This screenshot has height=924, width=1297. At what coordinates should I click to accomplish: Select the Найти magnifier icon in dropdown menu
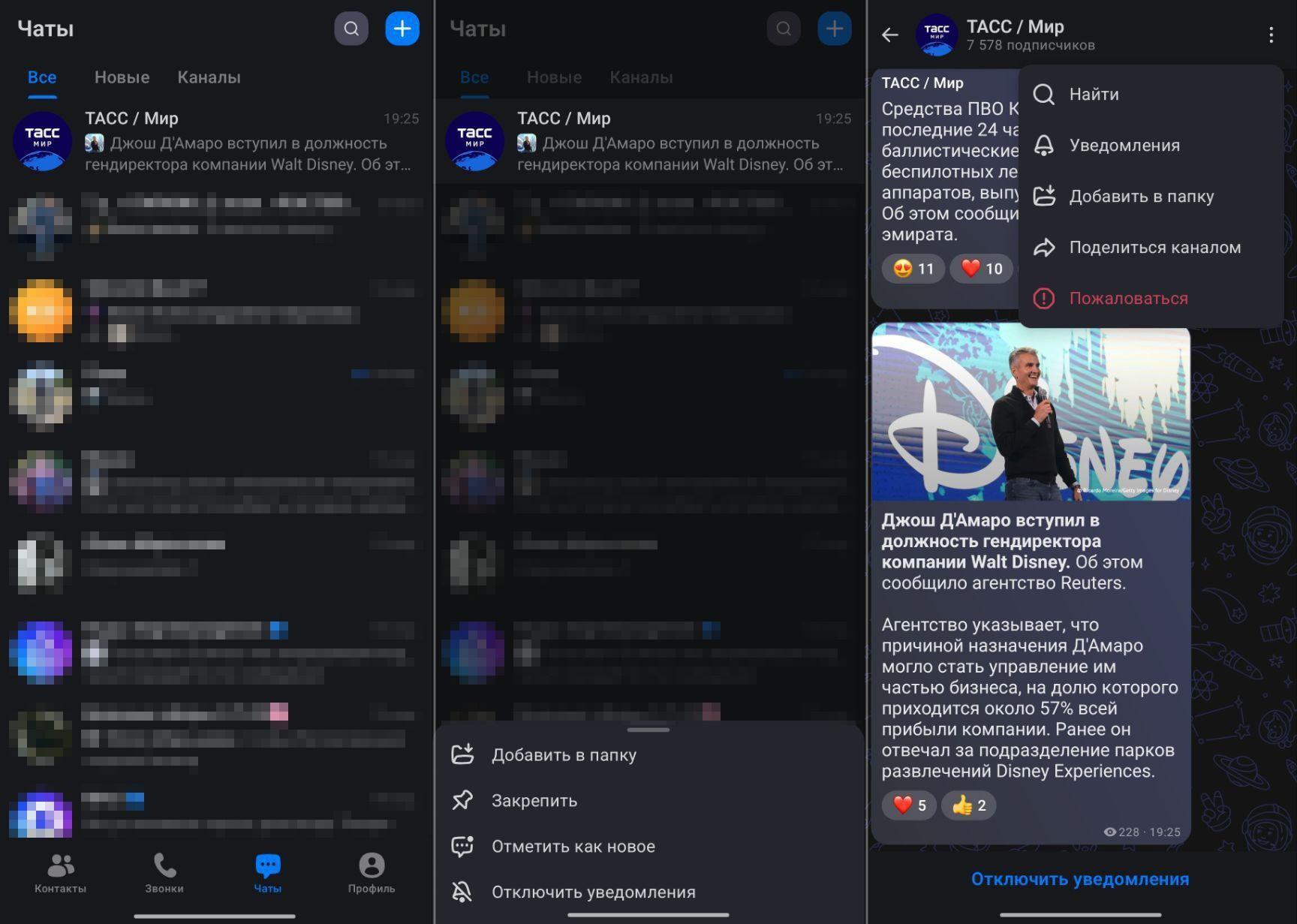point(1044,94)
